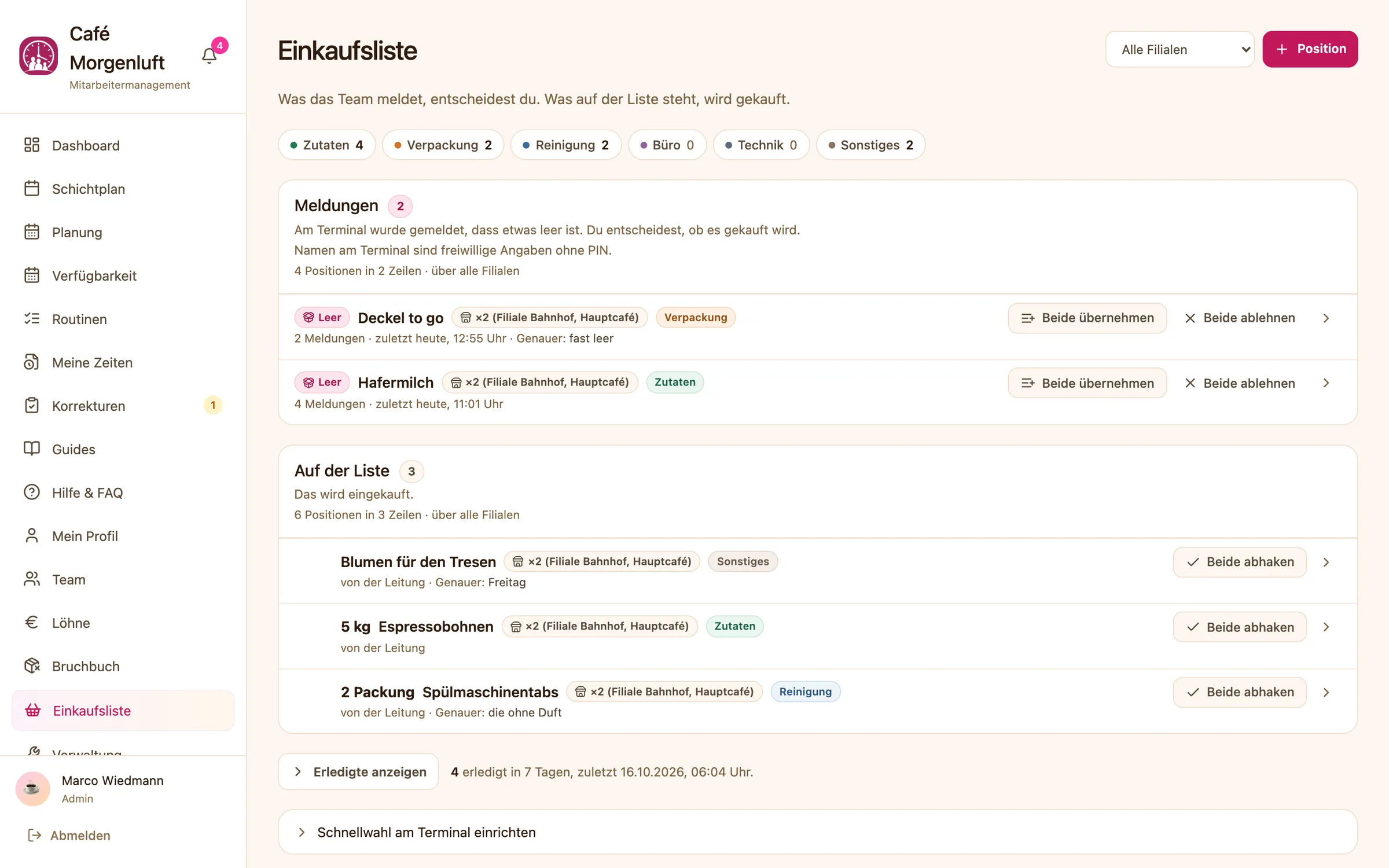Check off both Spülmaschinentabs items
The width and height of the screenshot is (1389, 868).
click(1240, 692)
